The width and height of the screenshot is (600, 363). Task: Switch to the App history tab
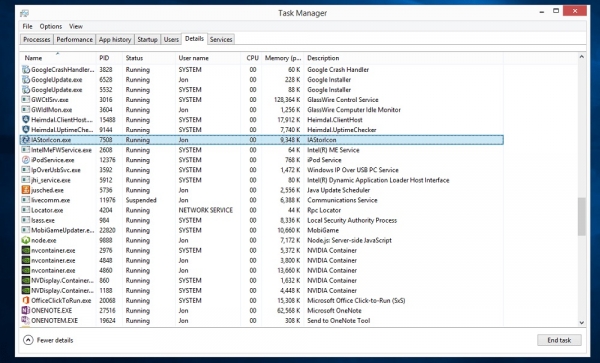(x=115, y=39)
